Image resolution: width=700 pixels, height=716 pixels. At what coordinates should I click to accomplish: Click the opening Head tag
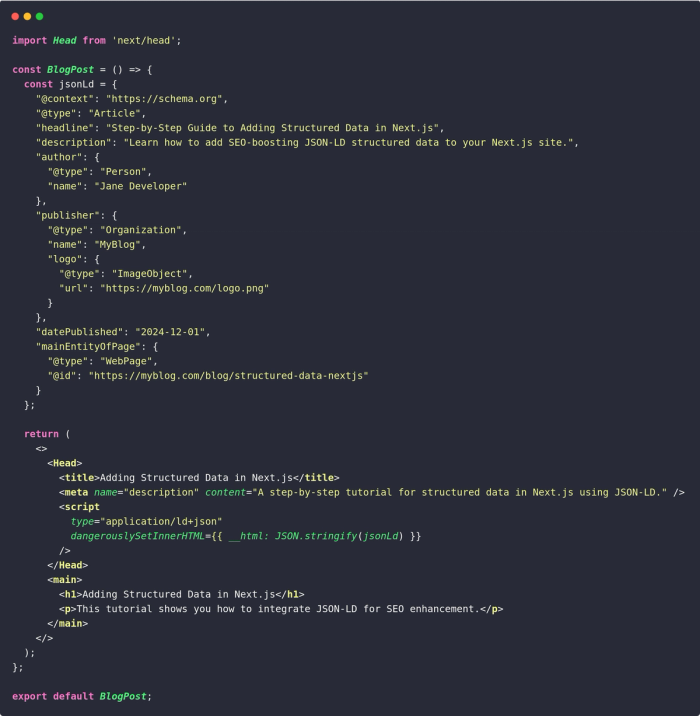tap(65, 463)
